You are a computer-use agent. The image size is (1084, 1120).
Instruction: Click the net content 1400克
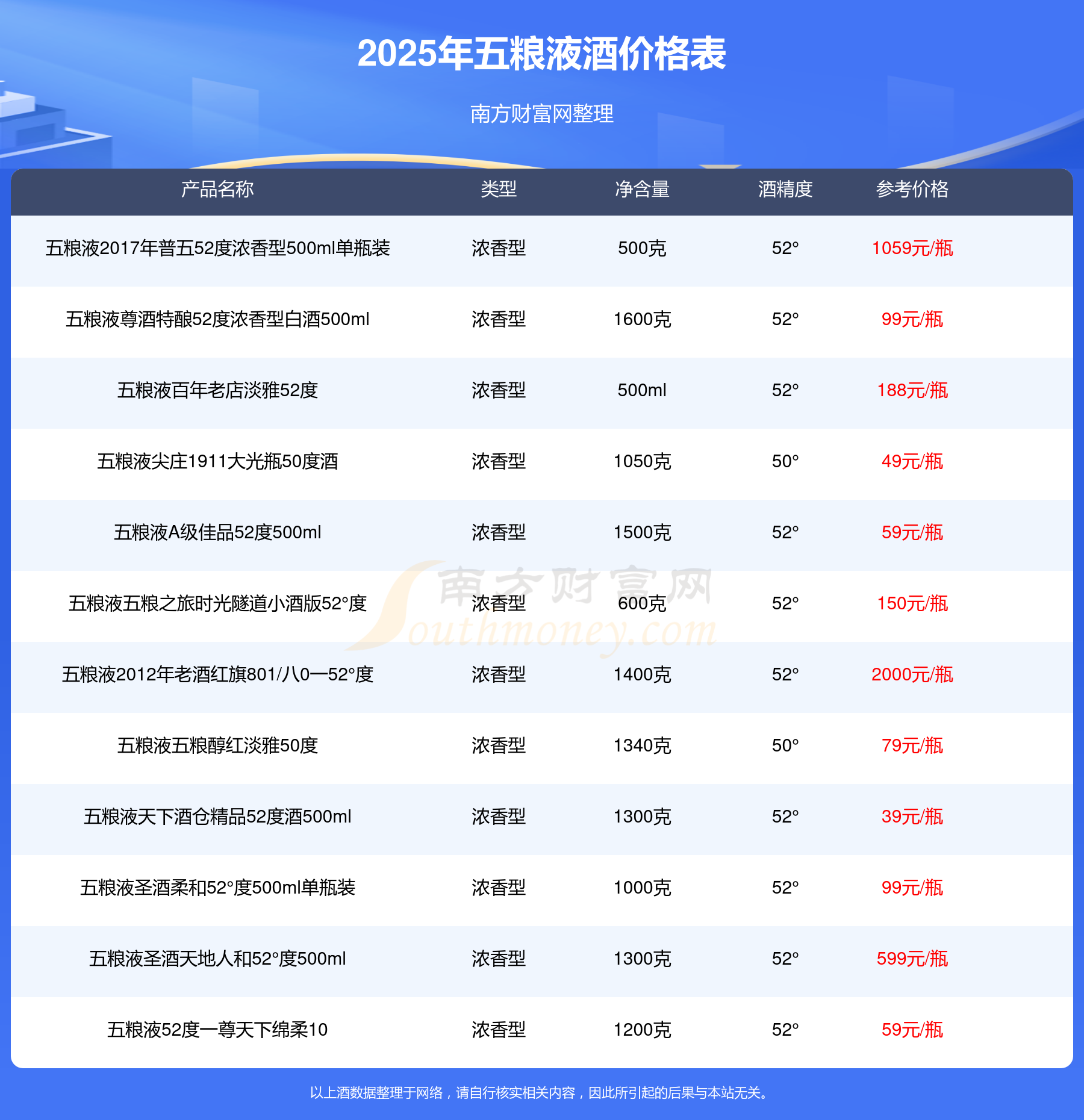(642, 674)
